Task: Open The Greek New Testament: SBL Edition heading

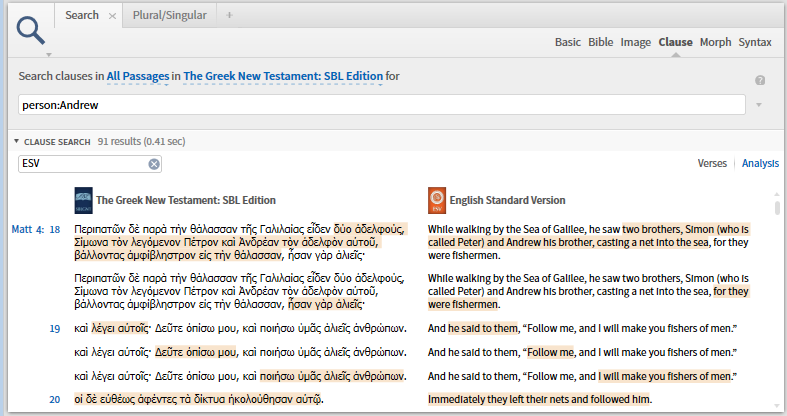Action: [186, 200]
